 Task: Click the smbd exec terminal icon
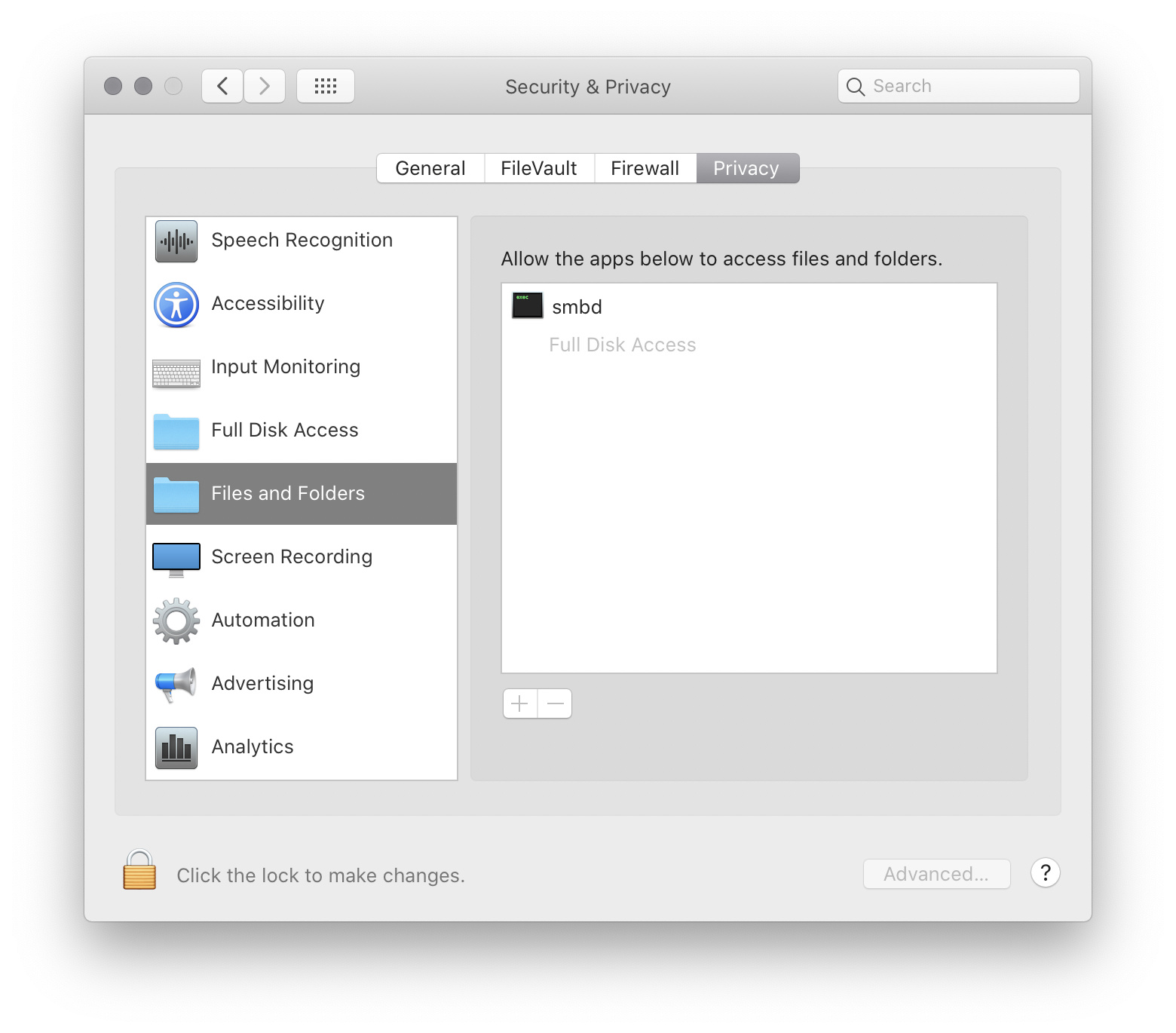pos(528,305)
